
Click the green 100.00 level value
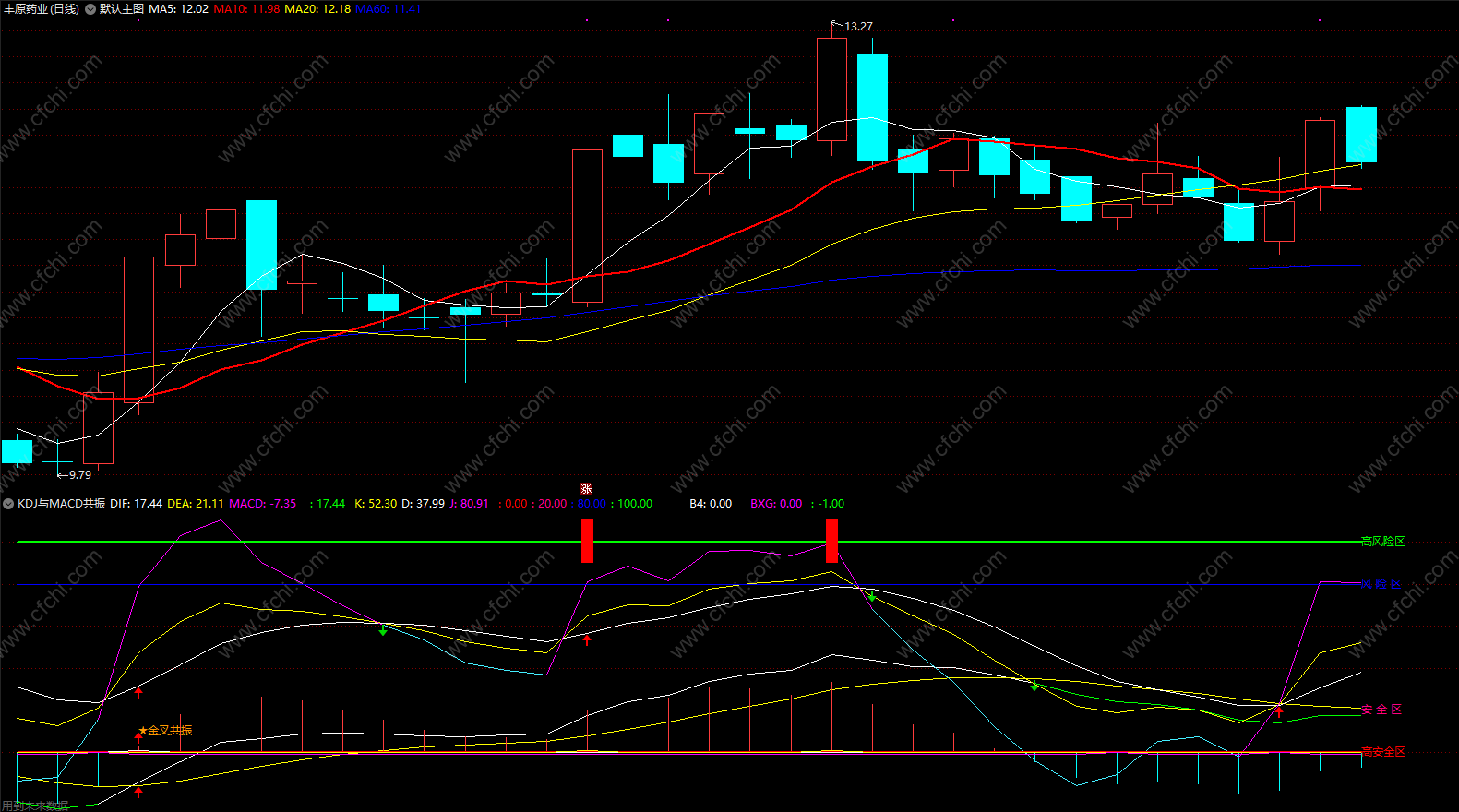(x=635, y=504)
